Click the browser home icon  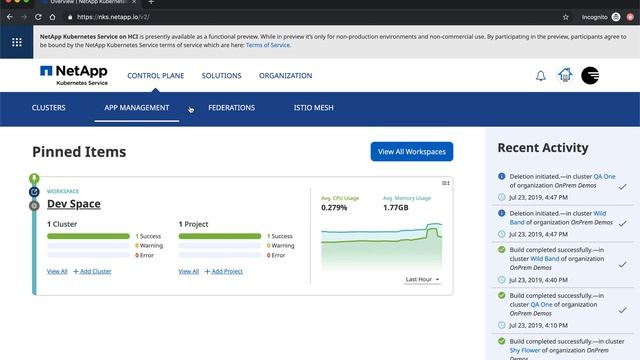click(x=52, y=17)
